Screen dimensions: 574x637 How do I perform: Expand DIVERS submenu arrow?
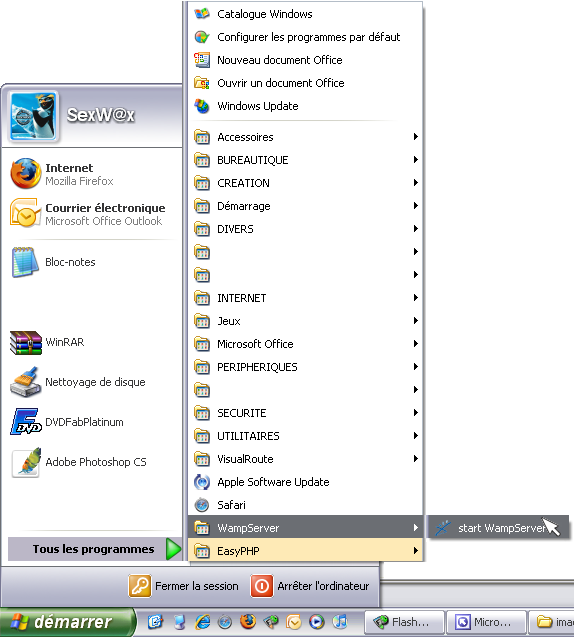[x=416, y=229]
